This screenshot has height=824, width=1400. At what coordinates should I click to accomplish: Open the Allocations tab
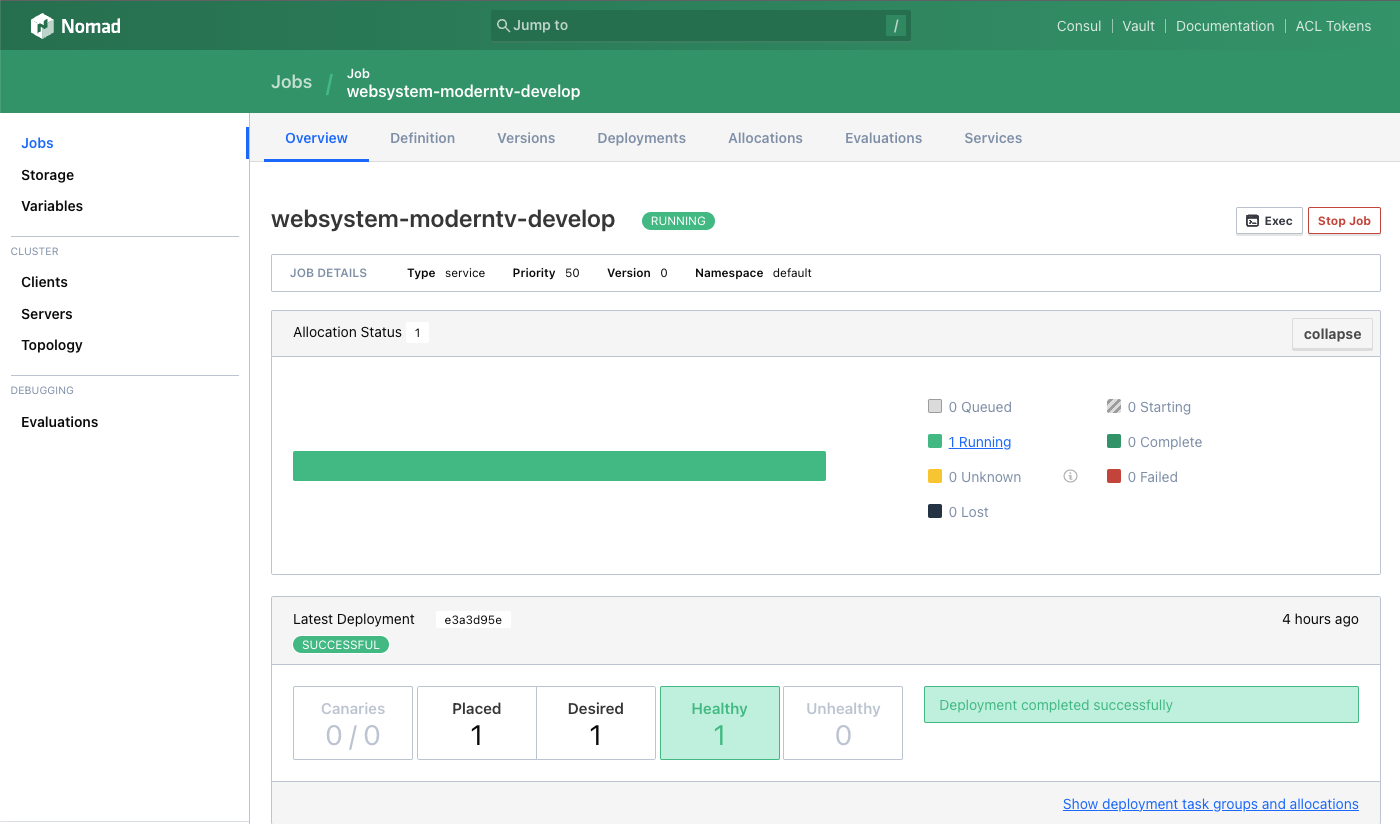[765, 138]
